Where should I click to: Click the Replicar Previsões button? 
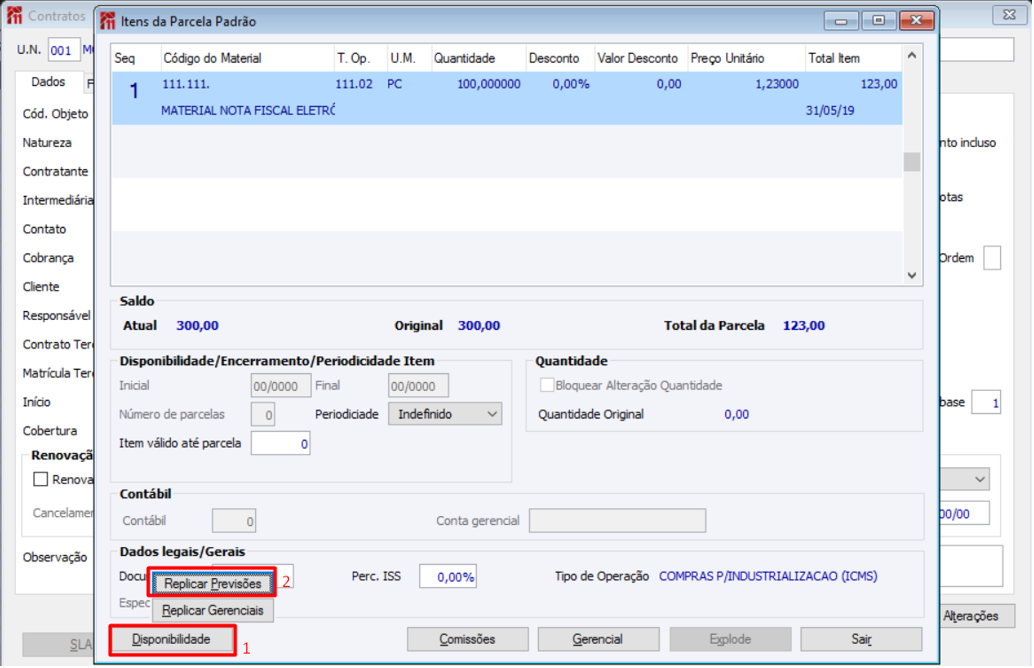click(x=212, y=584)
